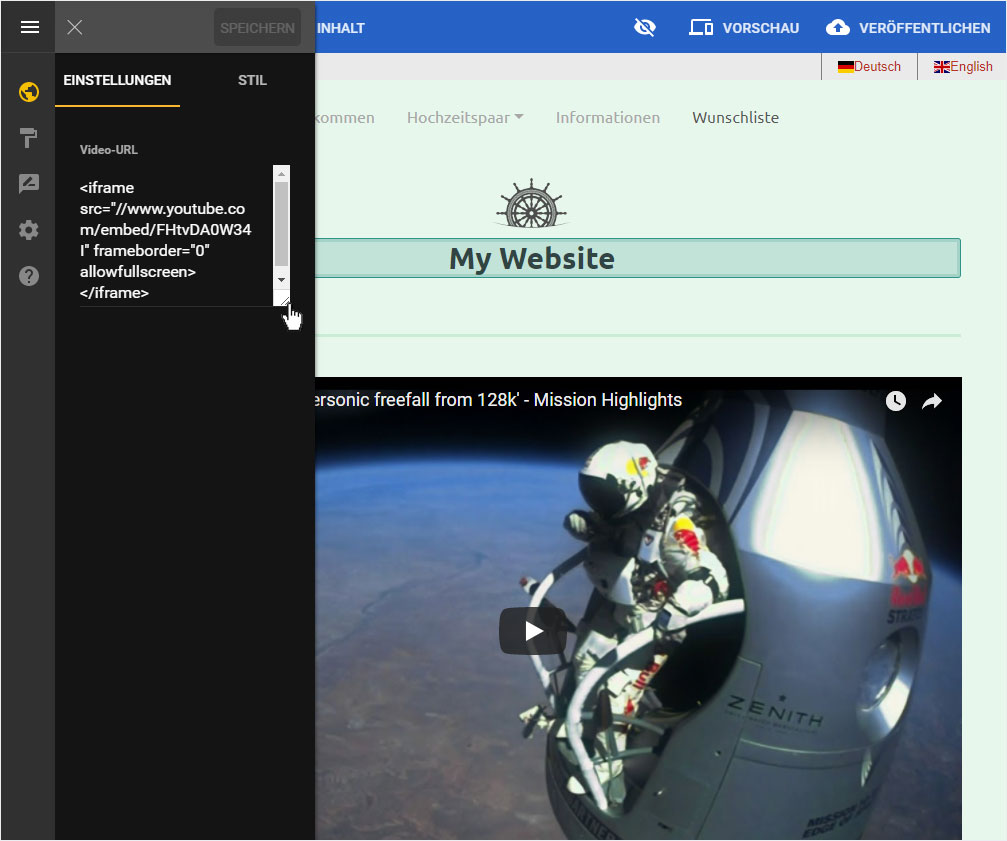
Task: Open the edit/blog note icon in sidebar
Action: [29, 184]
